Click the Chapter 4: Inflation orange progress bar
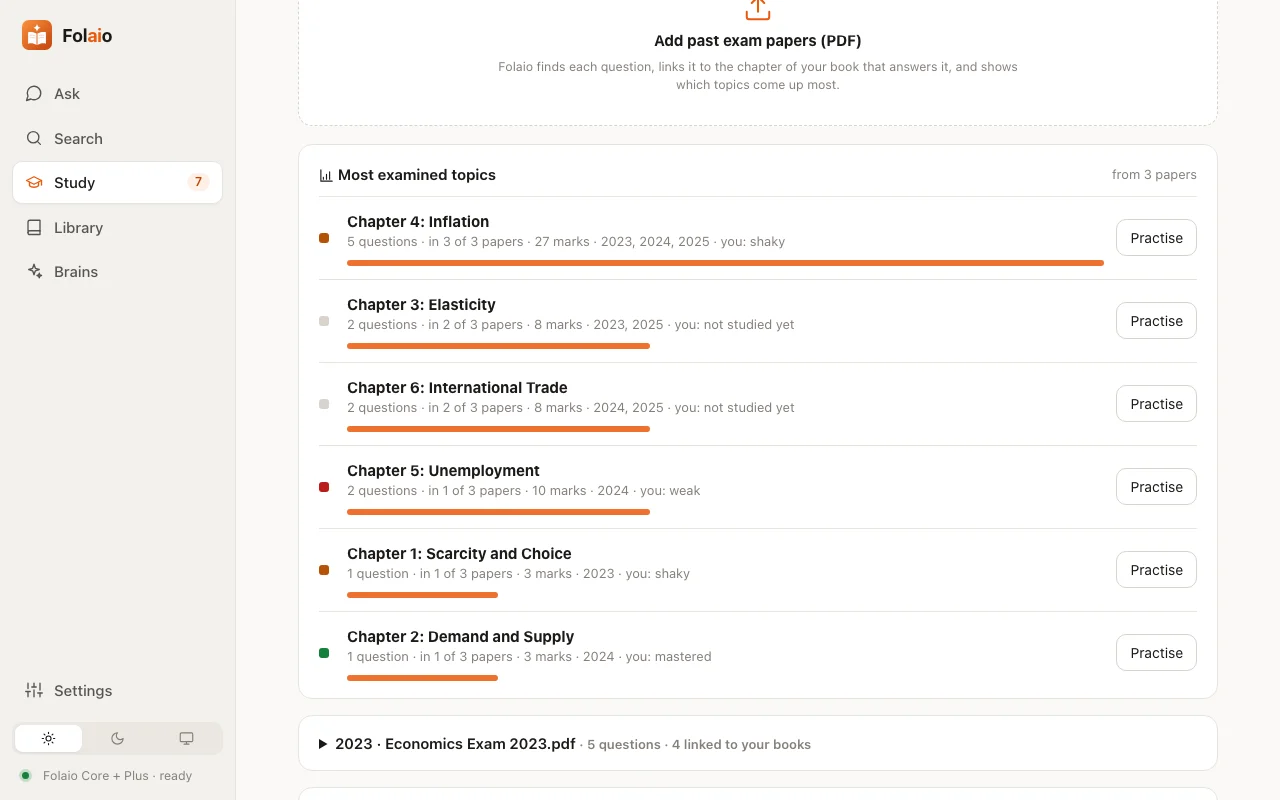Viewport: 1280px width, 800px height. pos(725,263)
